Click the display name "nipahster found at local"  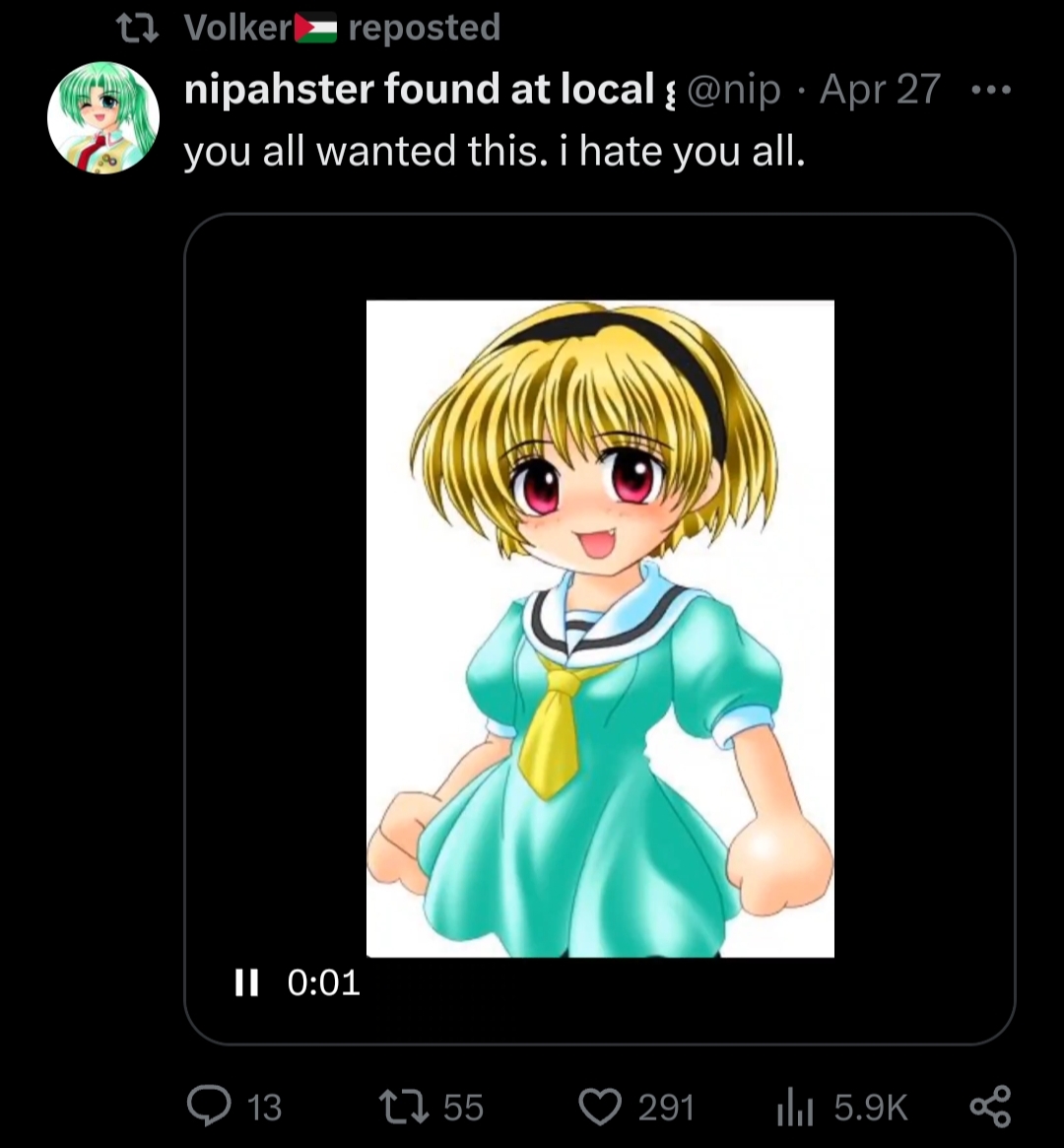click(419, 90)
